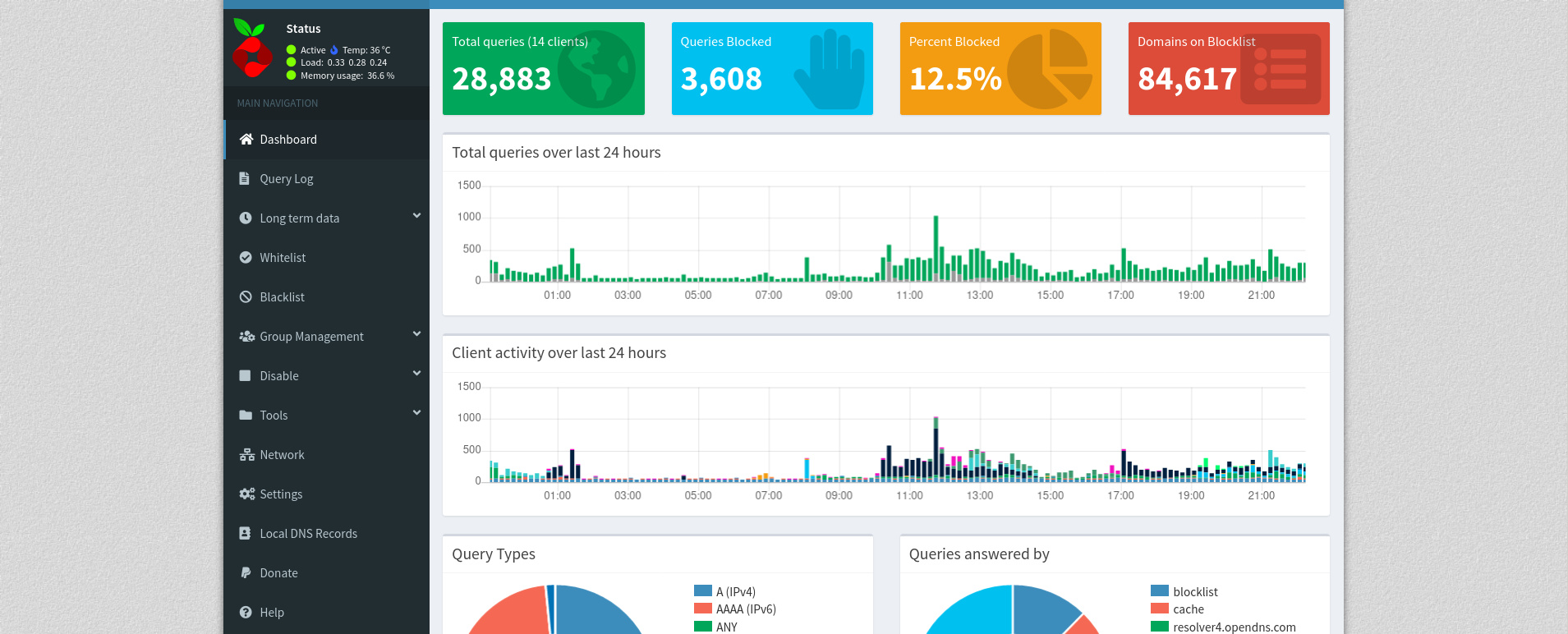Toggle the cache legend color swatch
Screen dimensions: 1568x634
tap(1160, 609)
